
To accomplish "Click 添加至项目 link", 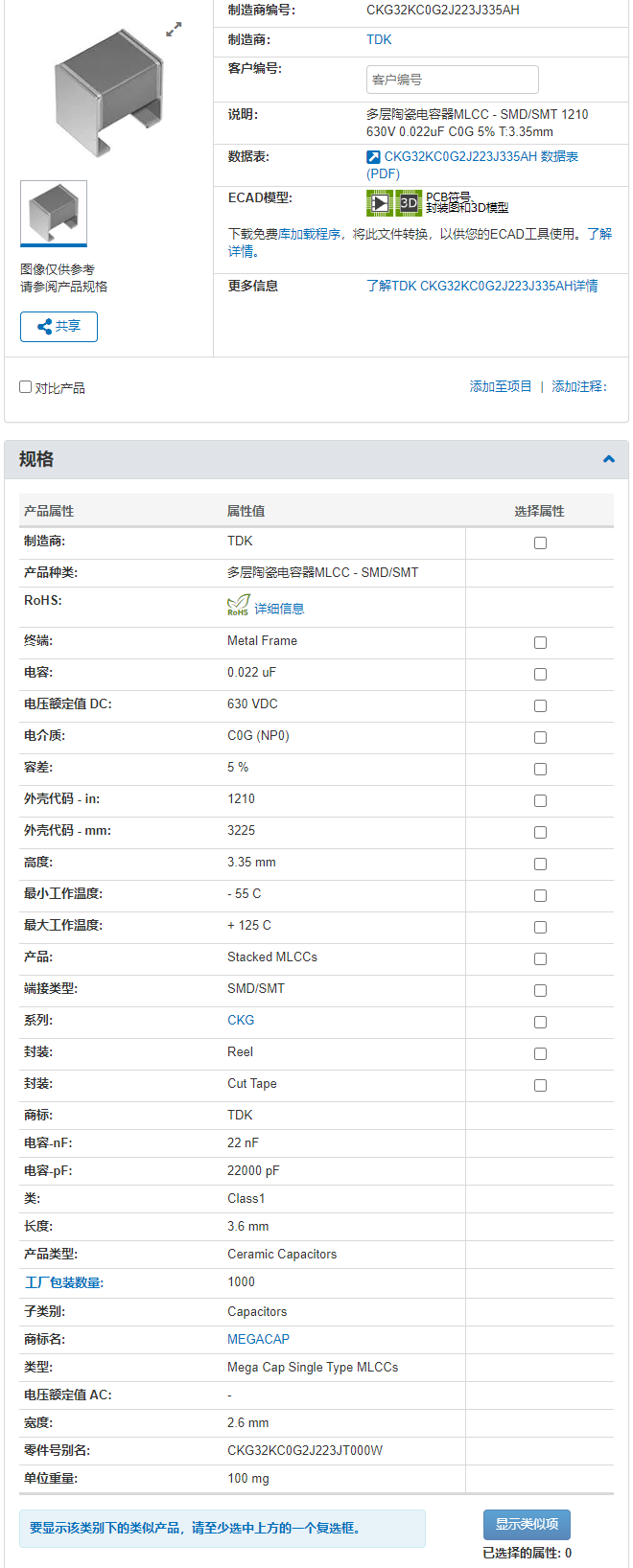I will pyautogui.click(x=501, y=386).
